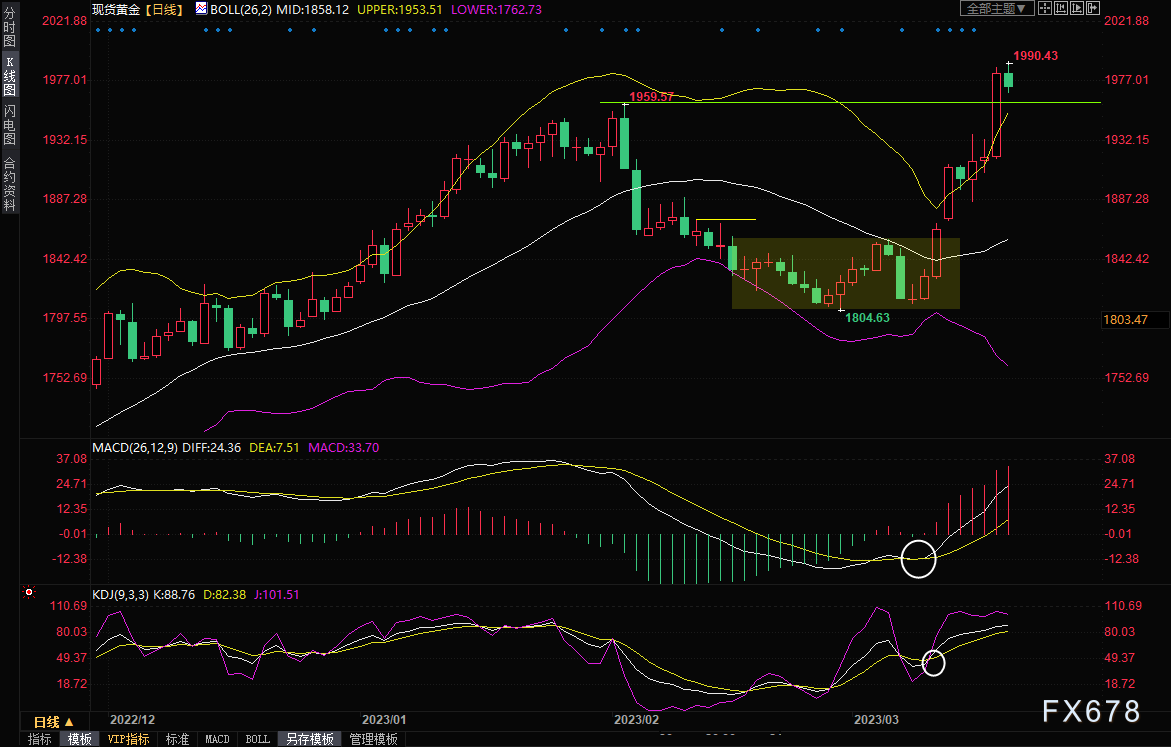Toggle the crosshair cursor icon
Screen dimensions: 1171x747
[1044, 8]
